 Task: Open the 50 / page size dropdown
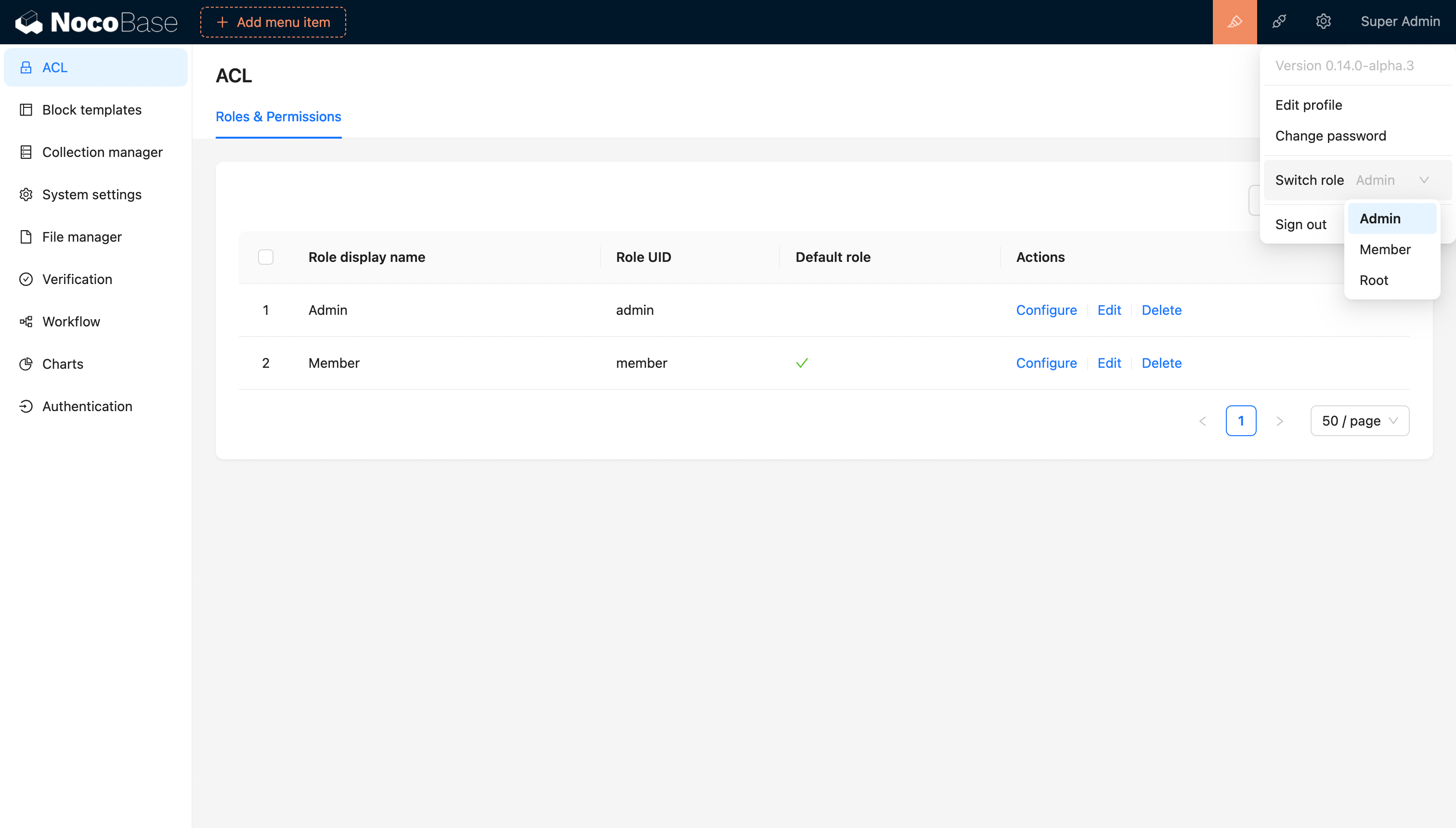[x=1359, y=421]
